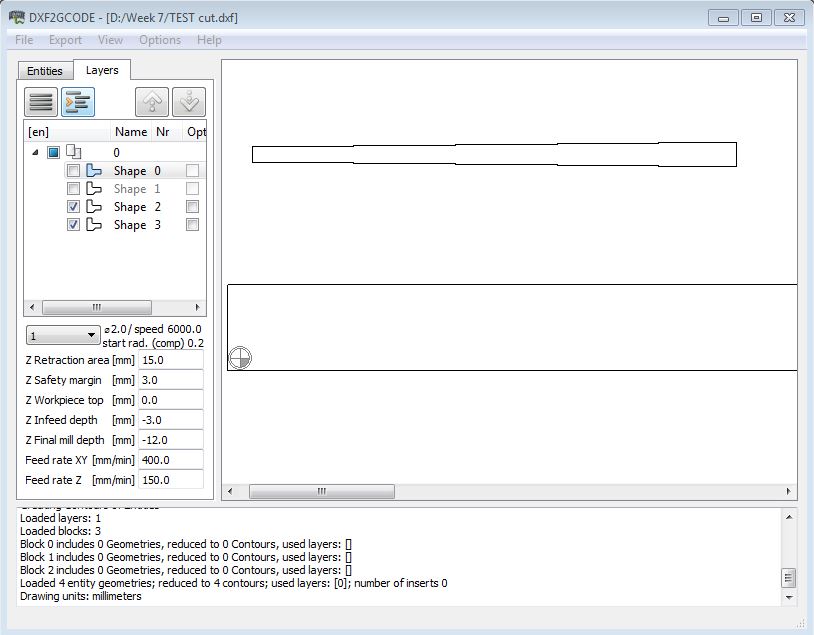This screenshot has height=635, width=814.
Task: Click the Name column header
Action: coord(131,132)
